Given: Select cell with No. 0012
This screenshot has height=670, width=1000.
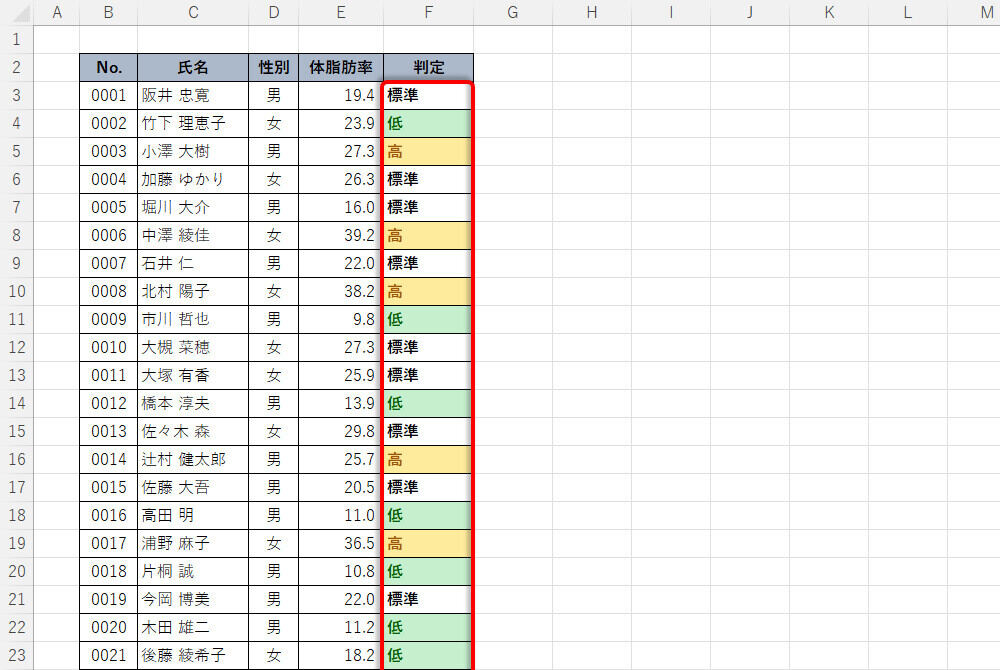Looking at the screenshot, I should 108,404.
